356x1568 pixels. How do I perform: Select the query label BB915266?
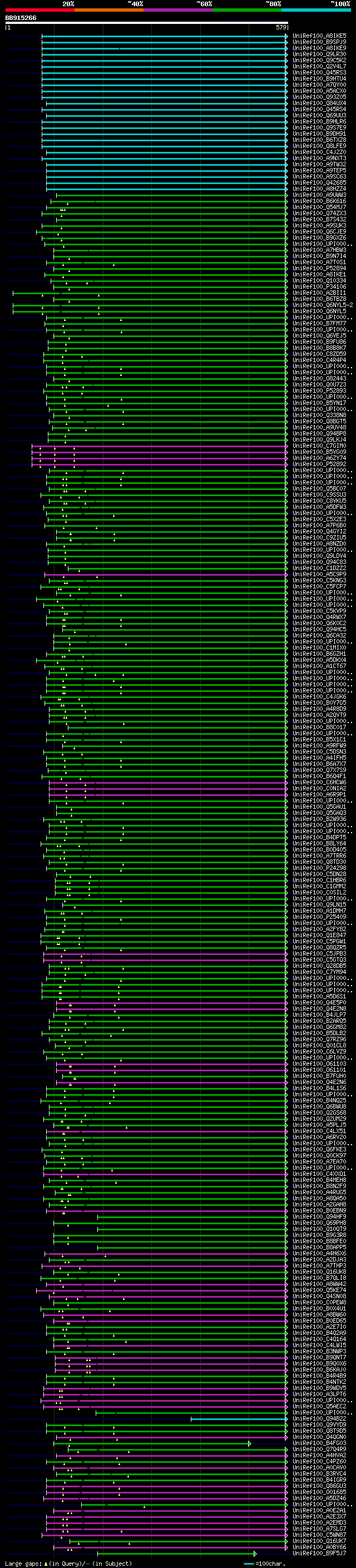pyautogui.click(x=21, y=18)
